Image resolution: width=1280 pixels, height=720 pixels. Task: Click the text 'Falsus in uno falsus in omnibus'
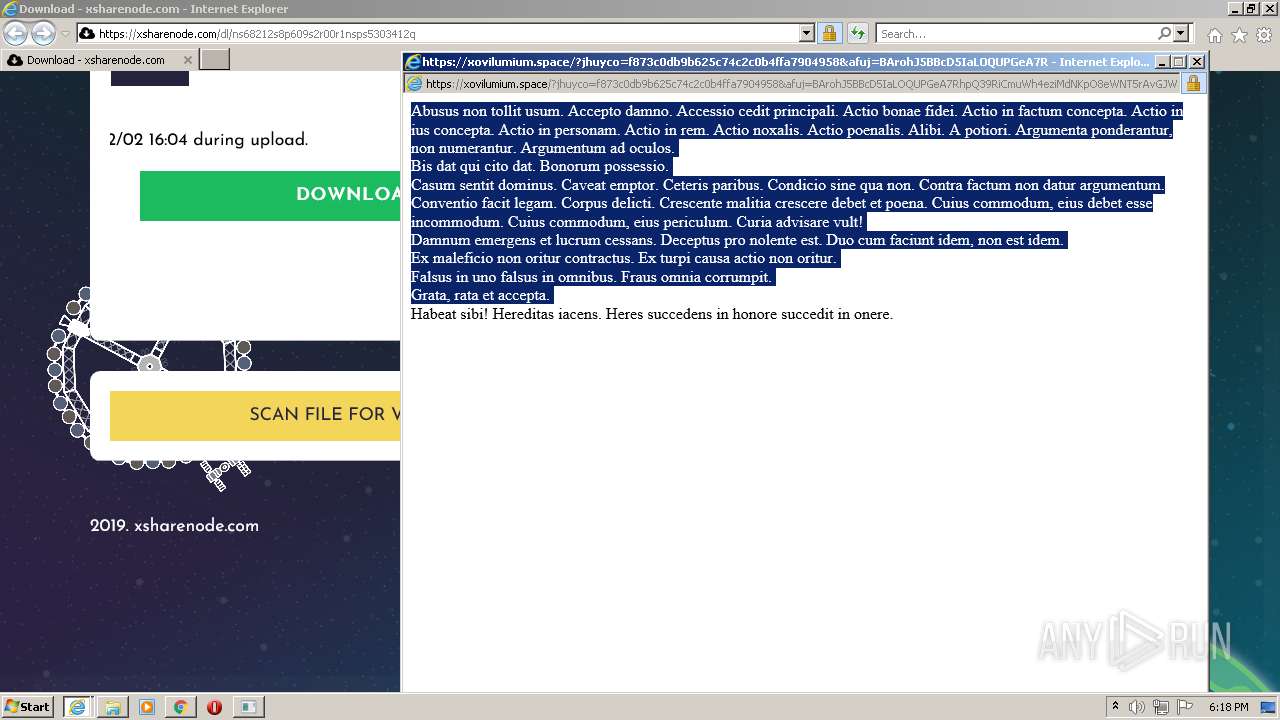click(514, 277)
